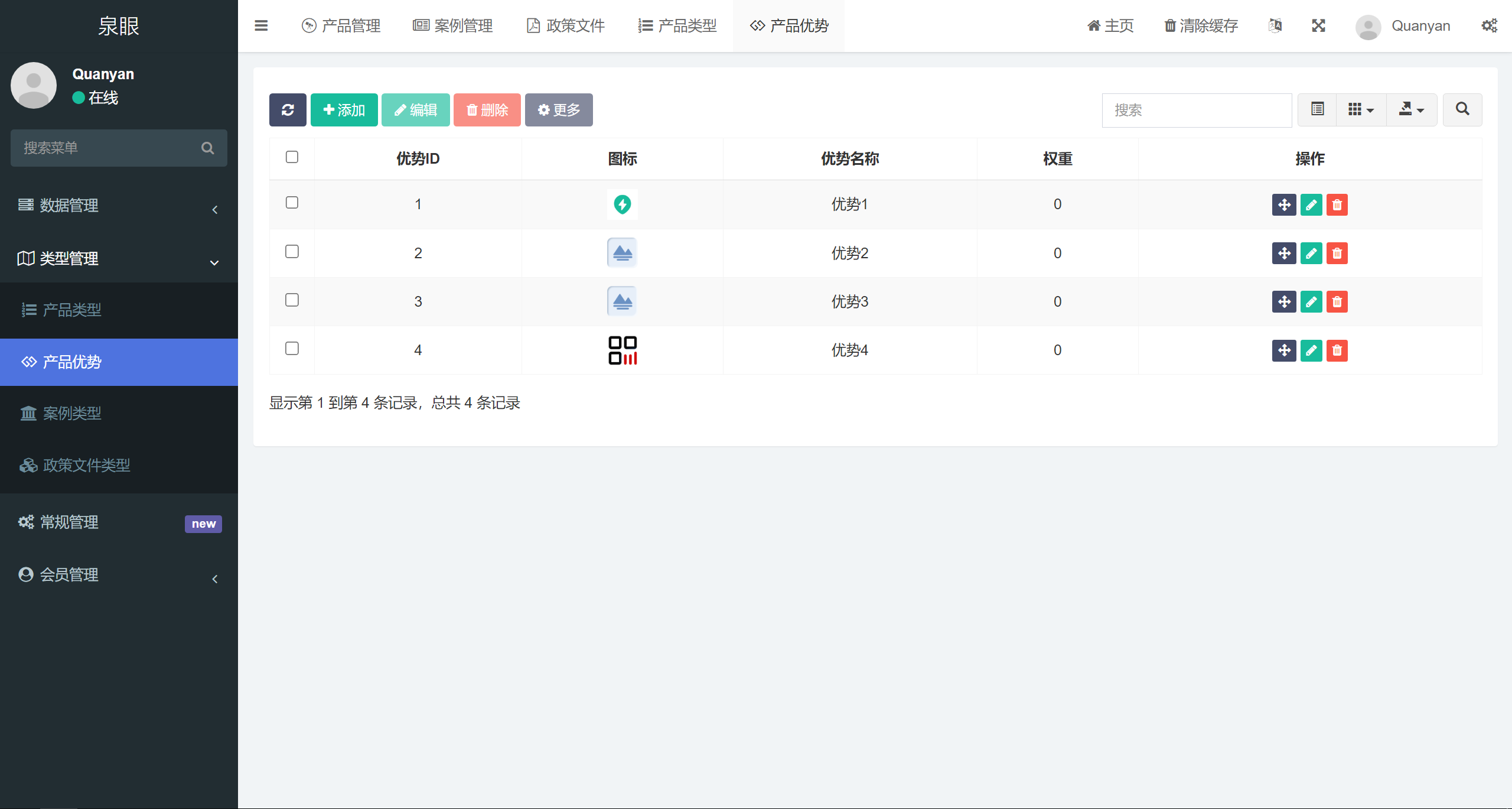The height and width of the screenshot is (809, 1512).
Task: Edit row 优势2 with pencil icon
Action: point(1311,254)
